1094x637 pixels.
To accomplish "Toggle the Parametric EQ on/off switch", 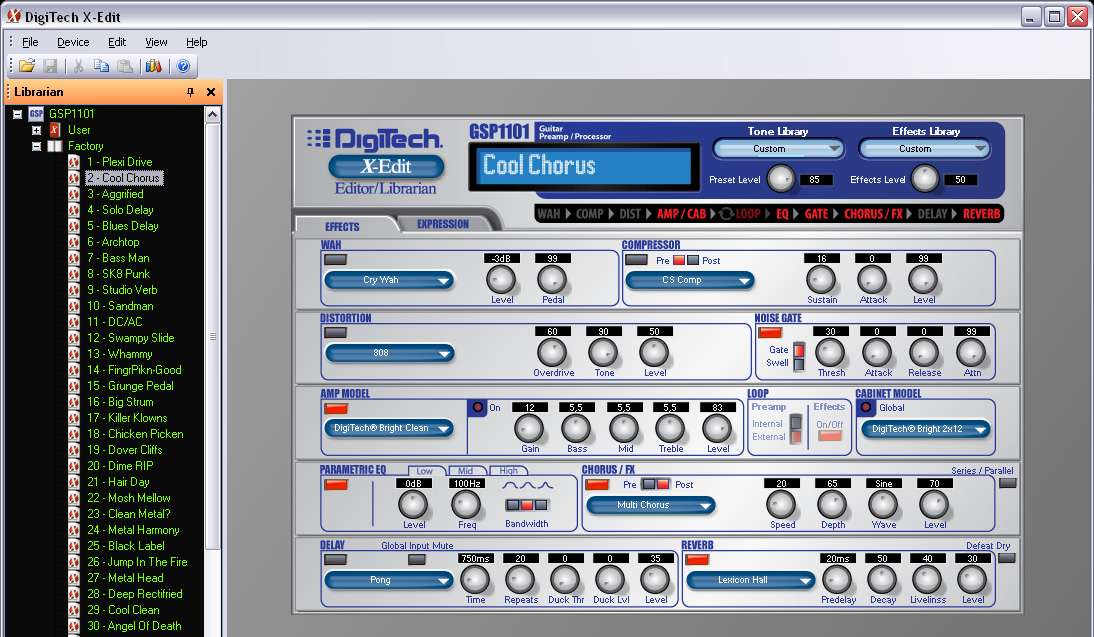I will point(336,484).
